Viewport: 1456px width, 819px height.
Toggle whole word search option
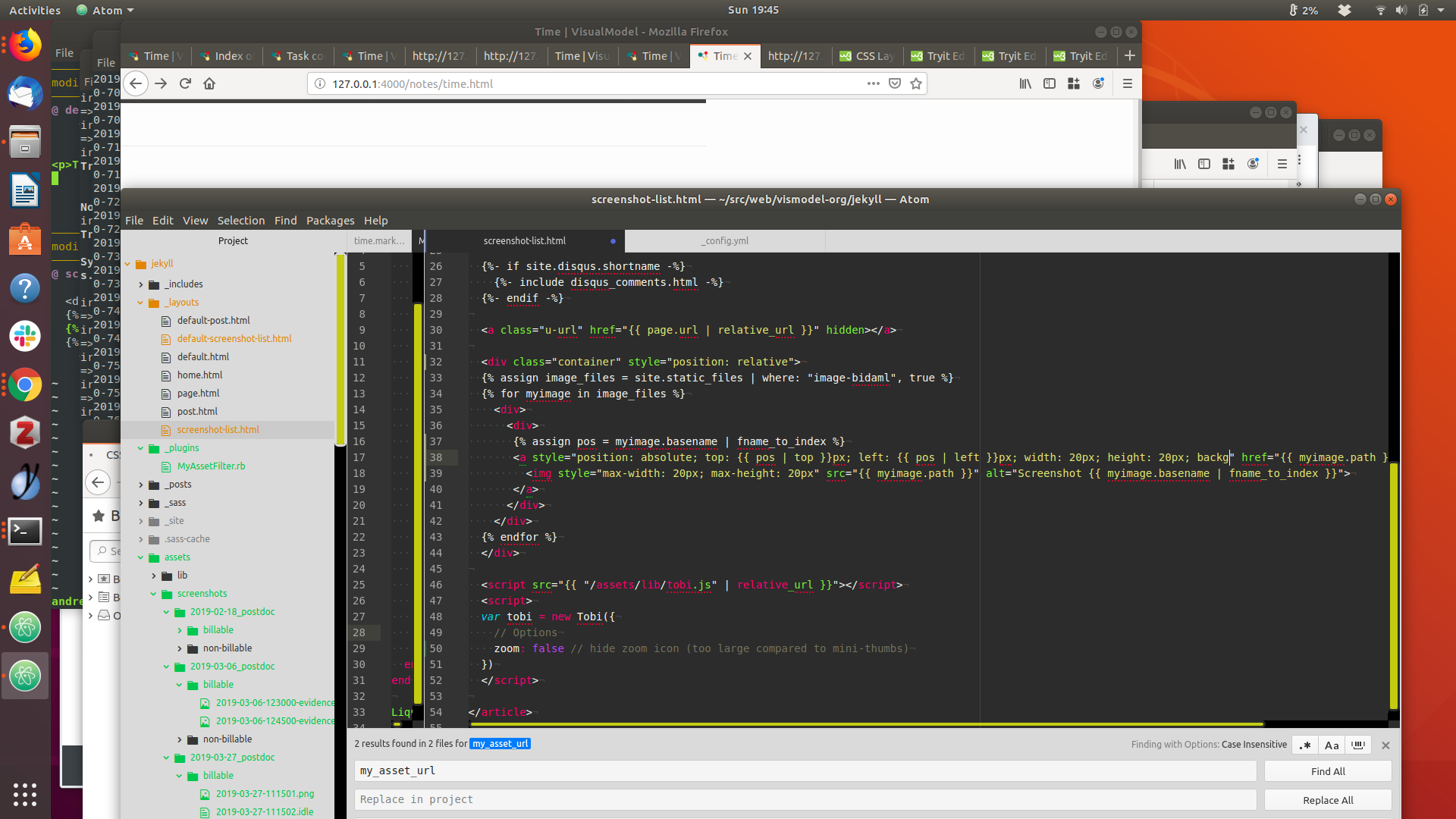coord(1358,745)
